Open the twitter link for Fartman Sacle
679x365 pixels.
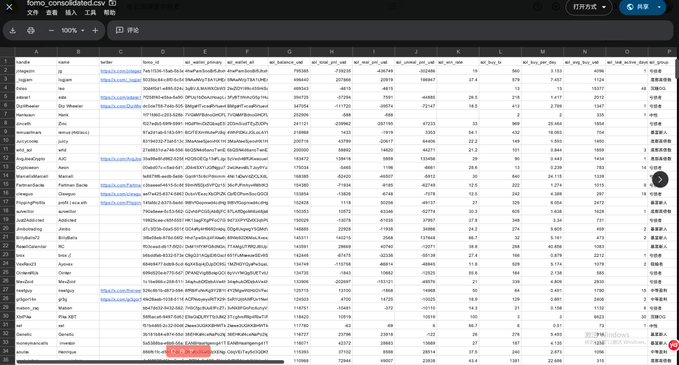[x=120, y=185]
